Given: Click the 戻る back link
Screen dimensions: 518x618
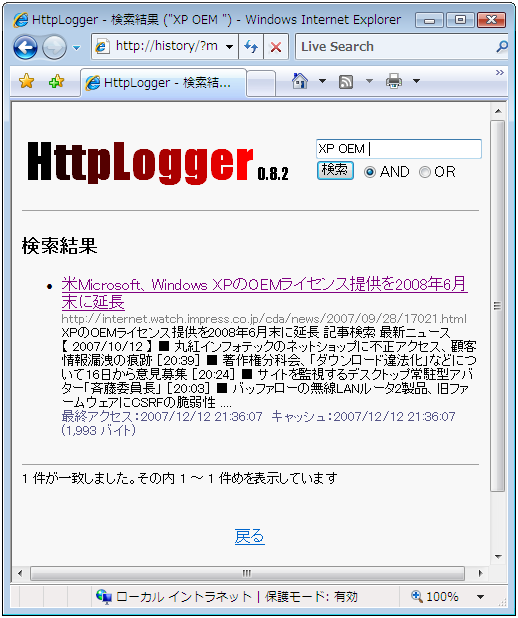Looking at the screenshot, I should 250,536.
